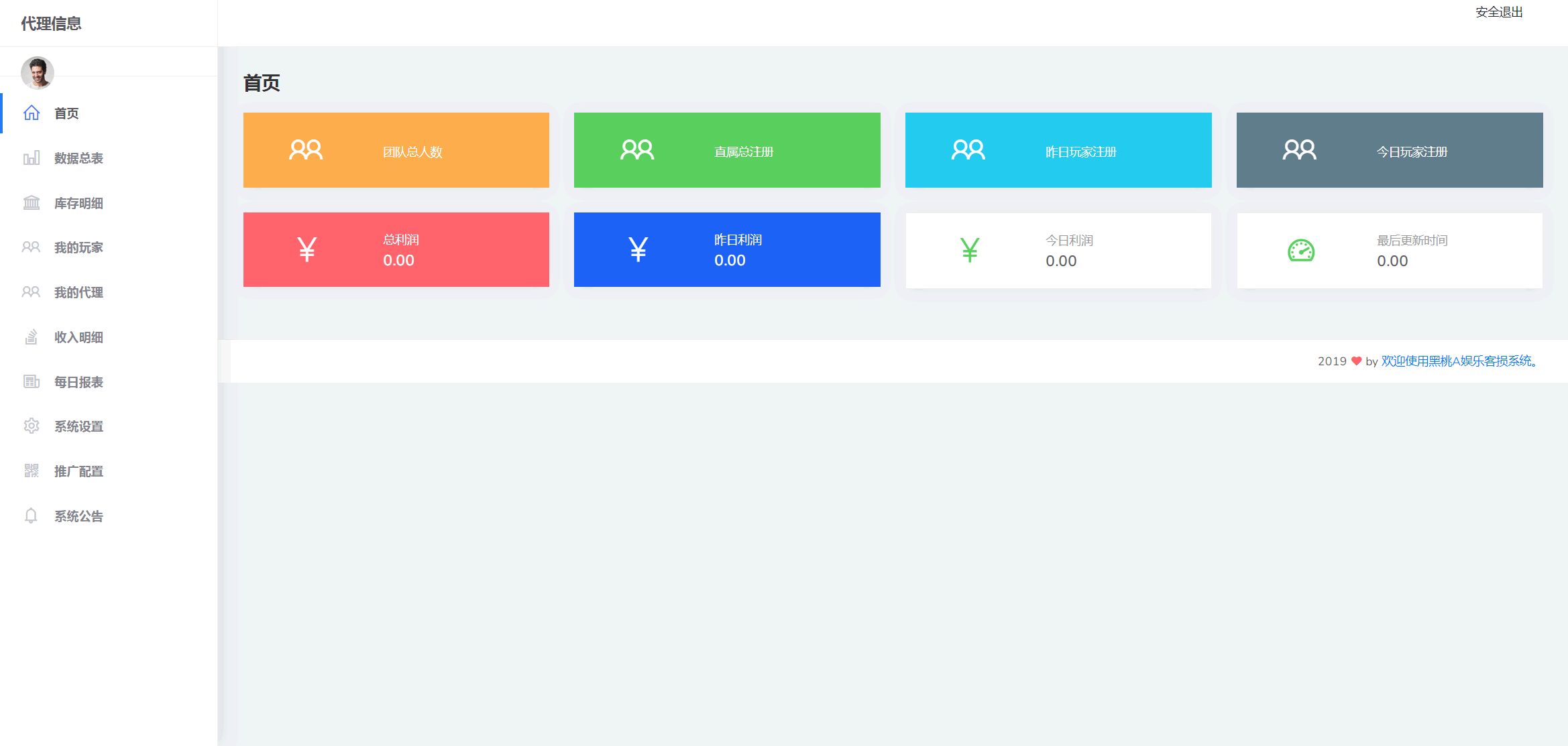Click the bank icon beside 库存明细
This screenshot has width=1568, height=746.
point(32,202)
